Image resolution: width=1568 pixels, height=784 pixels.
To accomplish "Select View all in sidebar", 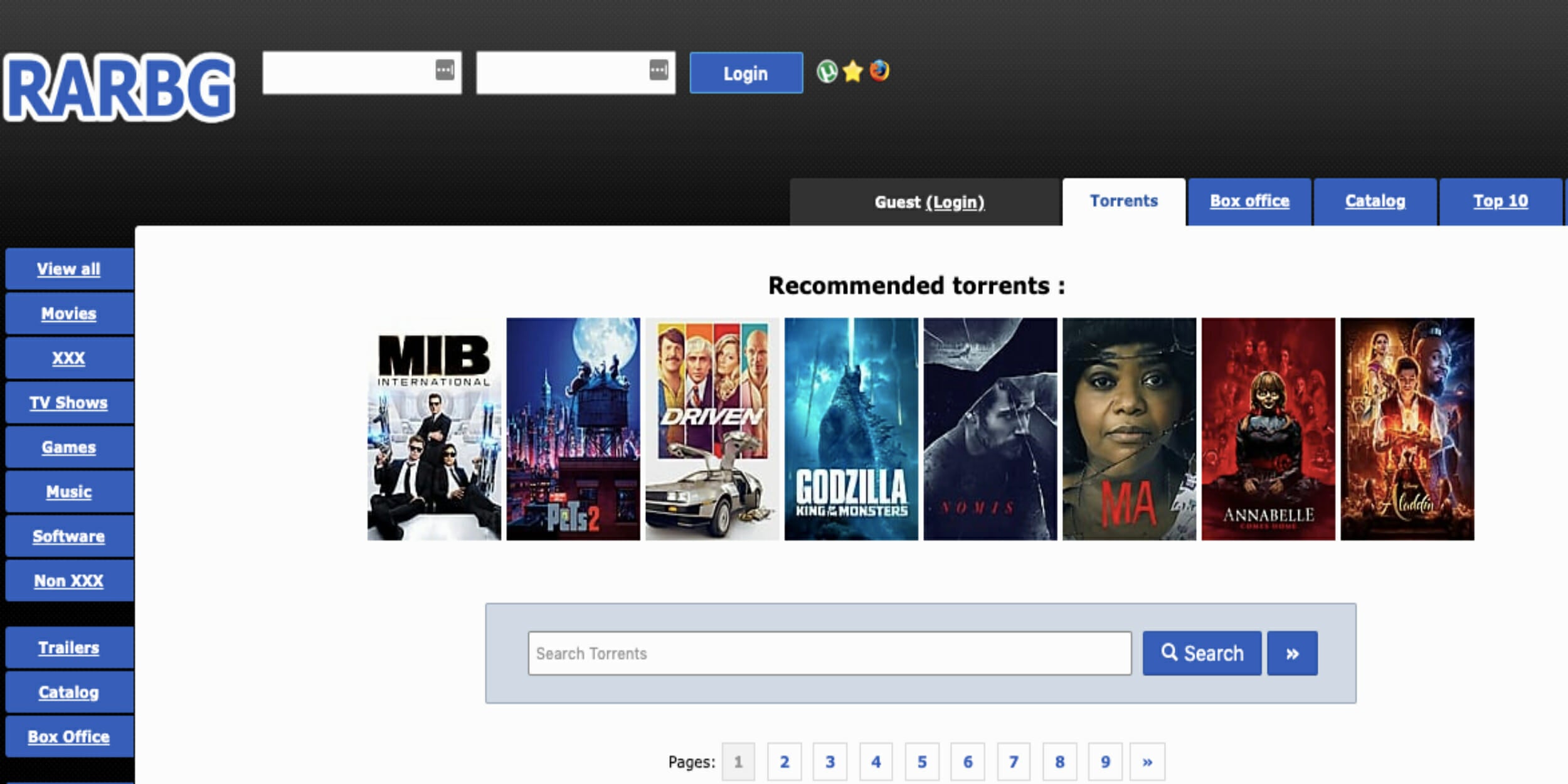I will click(69, 269).
